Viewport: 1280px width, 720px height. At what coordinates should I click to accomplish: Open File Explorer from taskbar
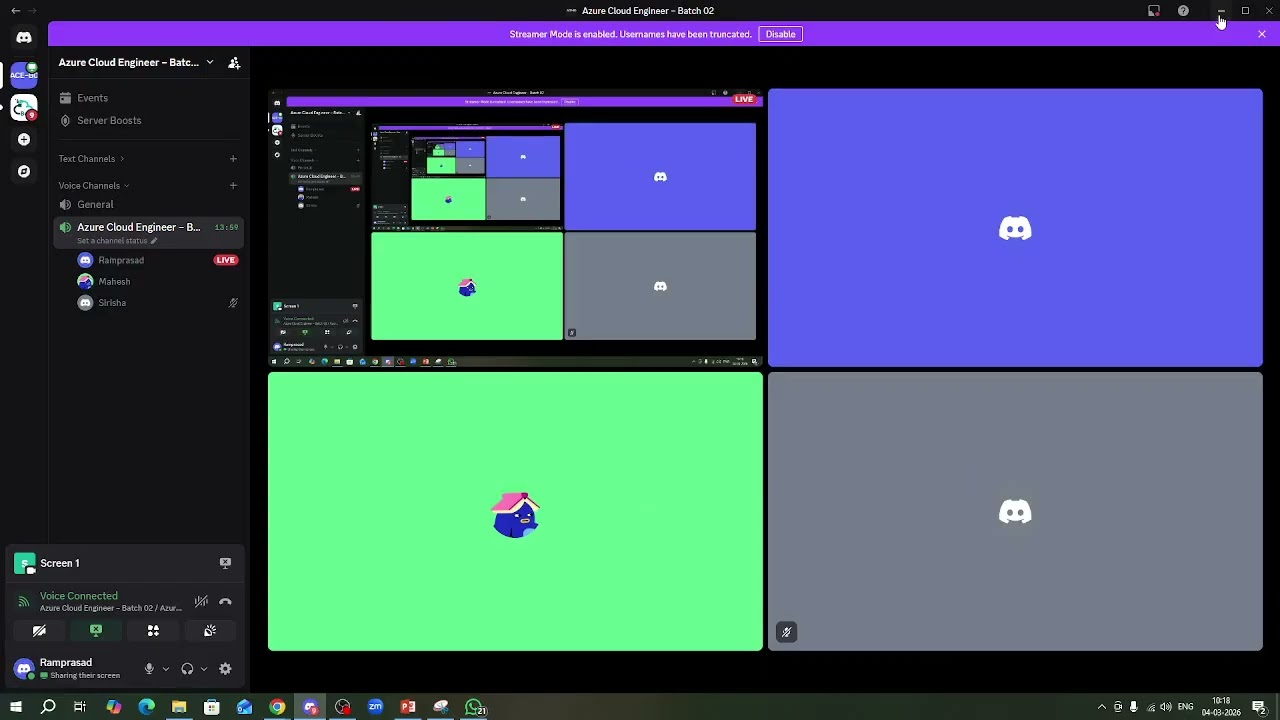[x=179, y=707]
